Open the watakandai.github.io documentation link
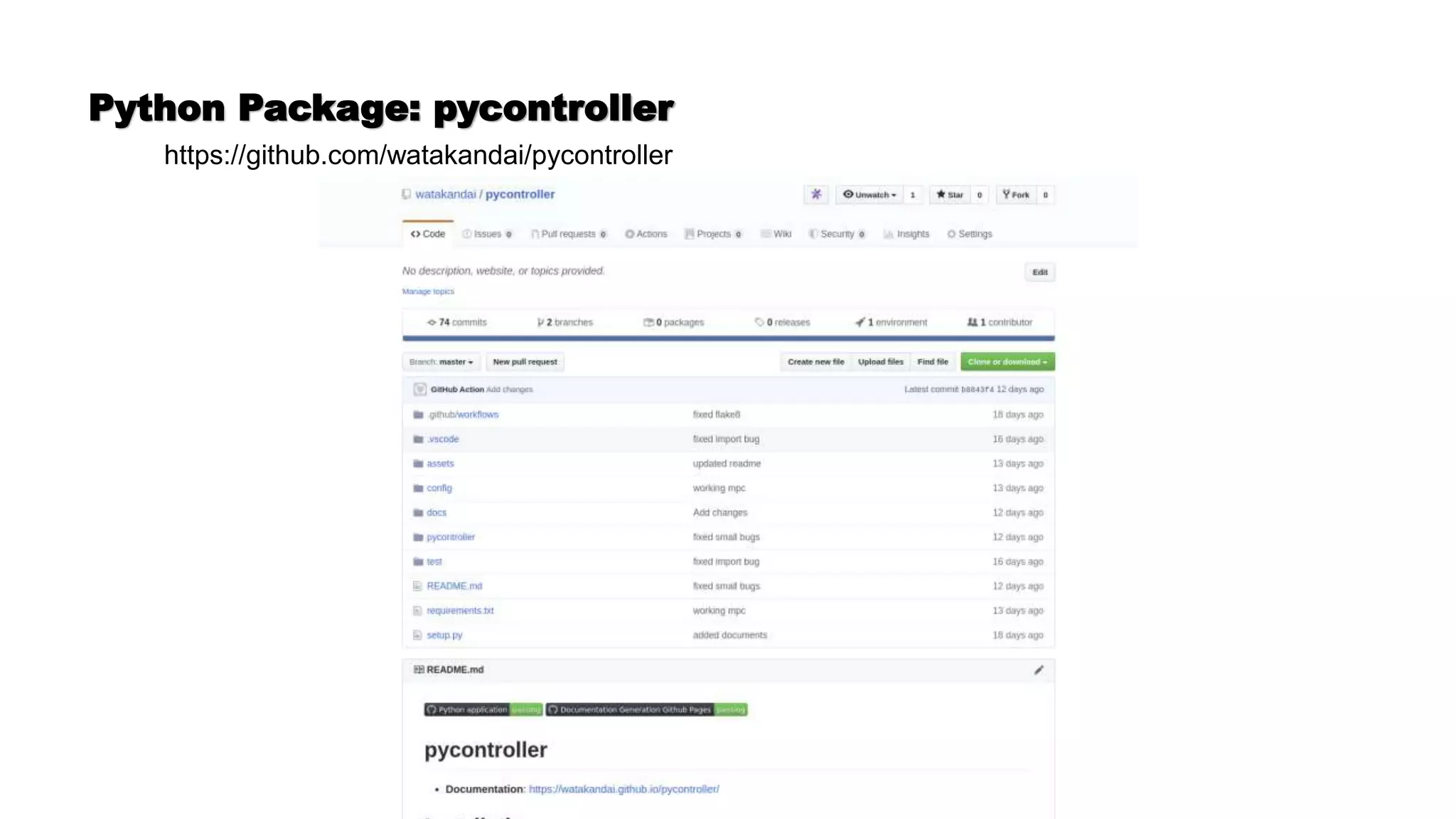Viewport: 1456px width, 819px height. [x=623, y=789]
